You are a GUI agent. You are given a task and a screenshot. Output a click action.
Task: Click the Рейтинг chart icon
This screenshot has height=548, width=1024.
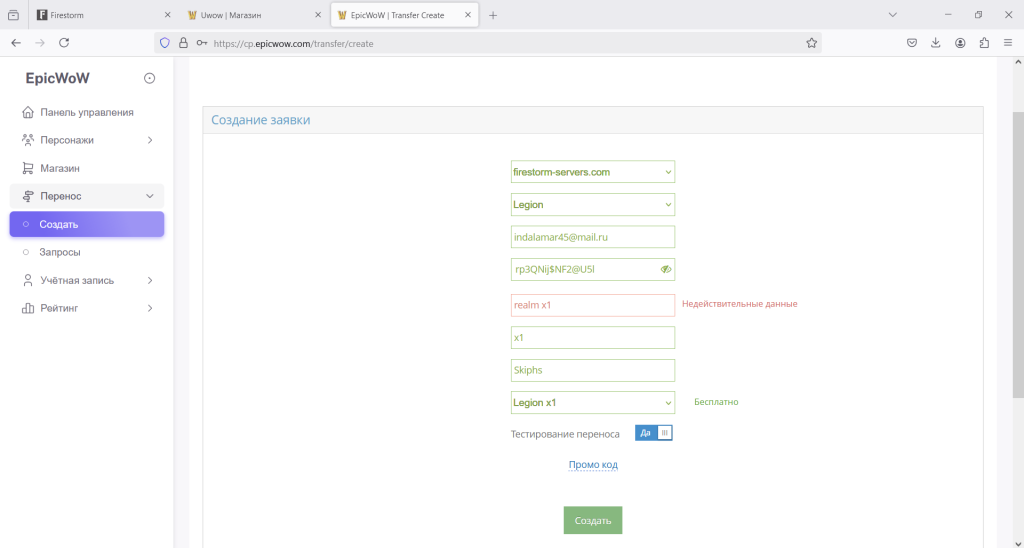[x=28, y=308]
